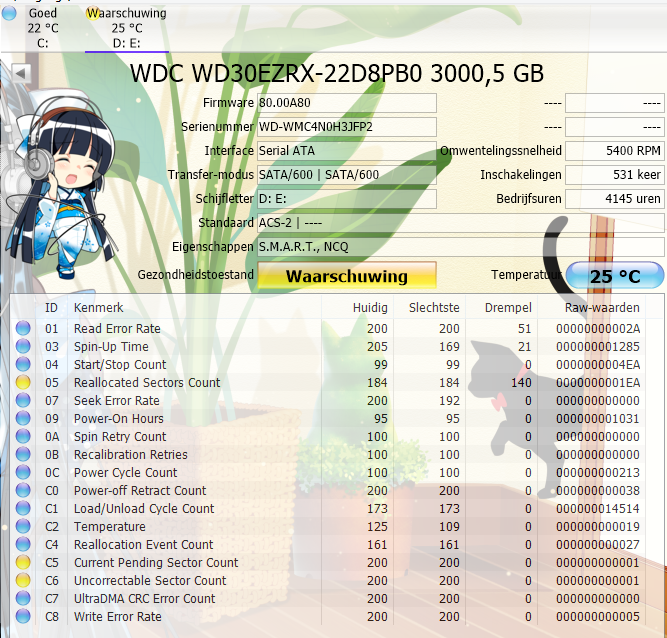Viewport: 667px width, 638px height.
Task: Click raw value 0000000001EA
Action: (598, 382)
